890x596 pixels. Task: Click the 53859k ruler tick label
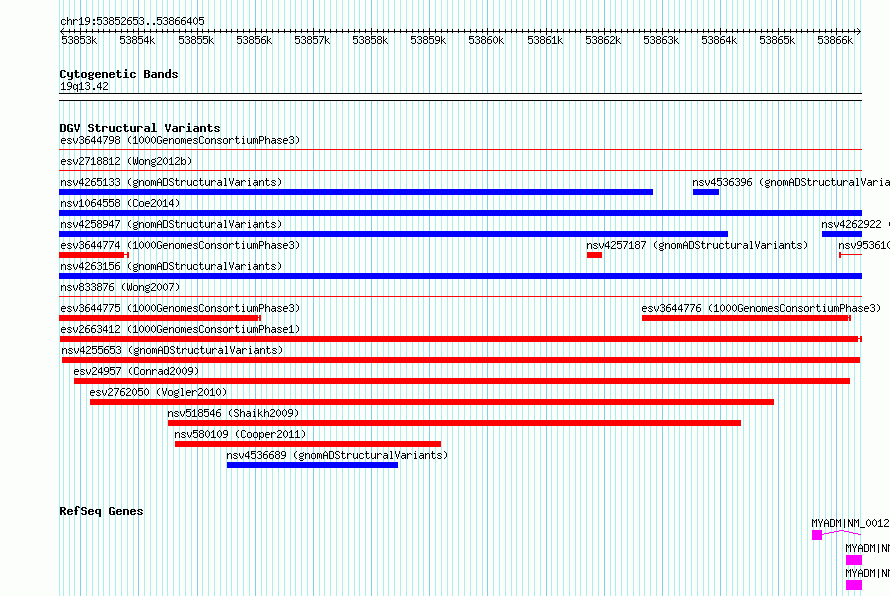tap(428, 40)
